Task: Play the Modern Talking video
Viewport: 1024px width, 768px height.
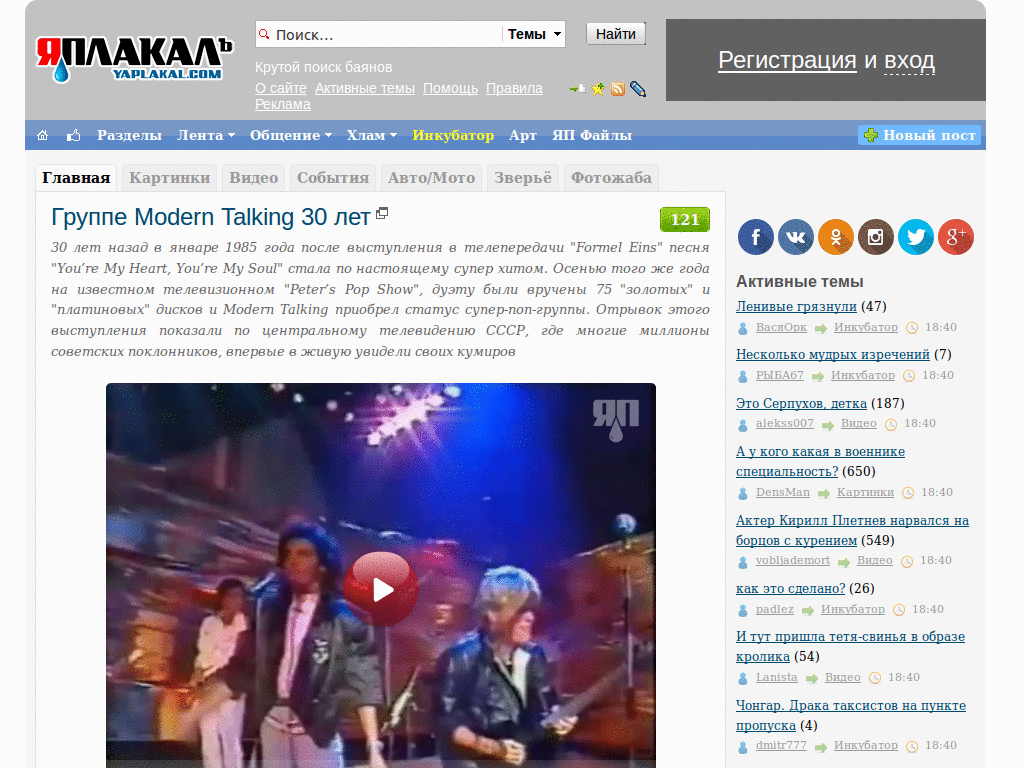Action: [x=381, y=589]
